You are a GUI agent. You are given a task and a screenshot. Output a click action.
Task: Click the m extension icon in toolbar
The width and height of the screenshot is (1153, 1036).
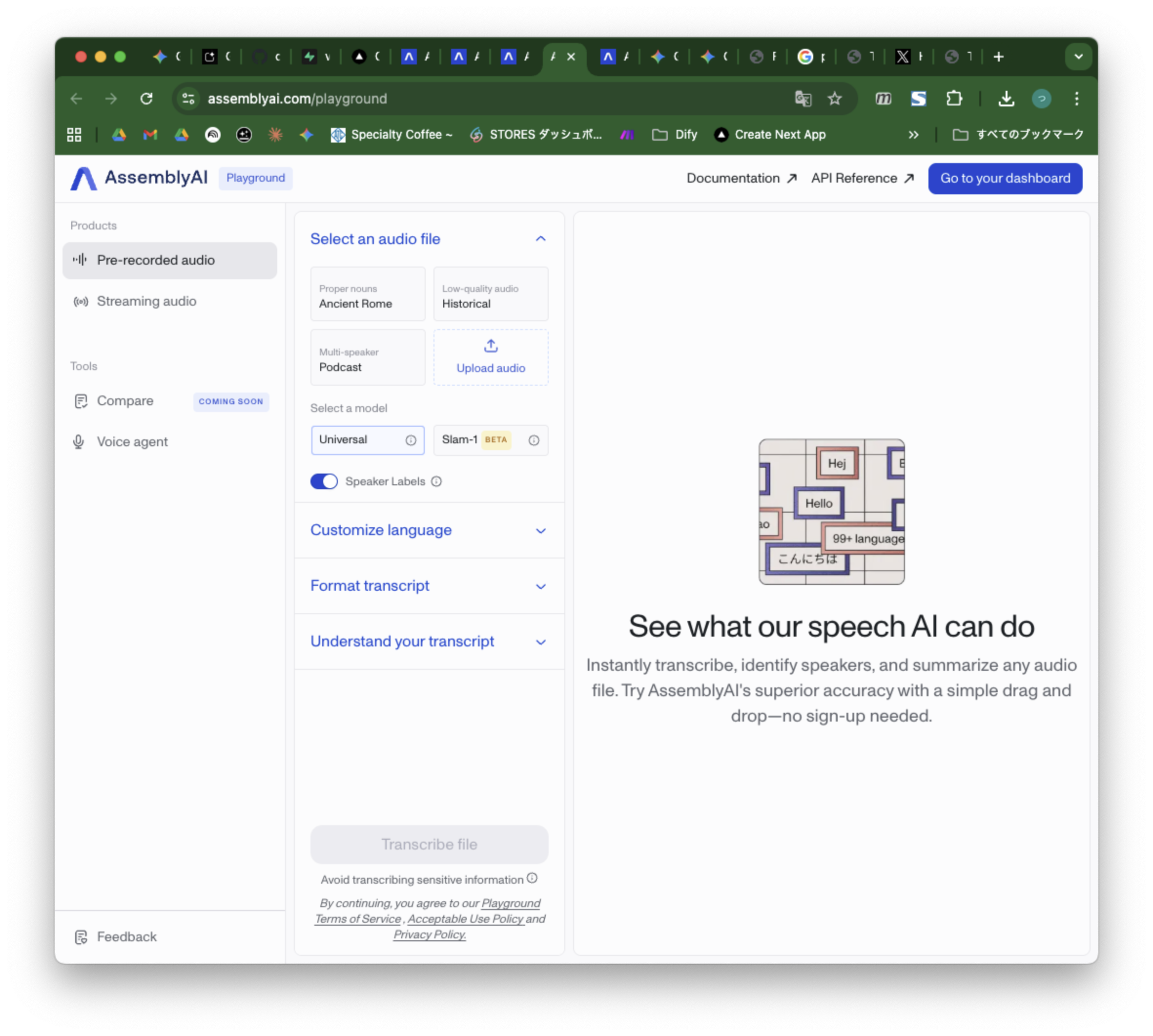click(883, 99)
